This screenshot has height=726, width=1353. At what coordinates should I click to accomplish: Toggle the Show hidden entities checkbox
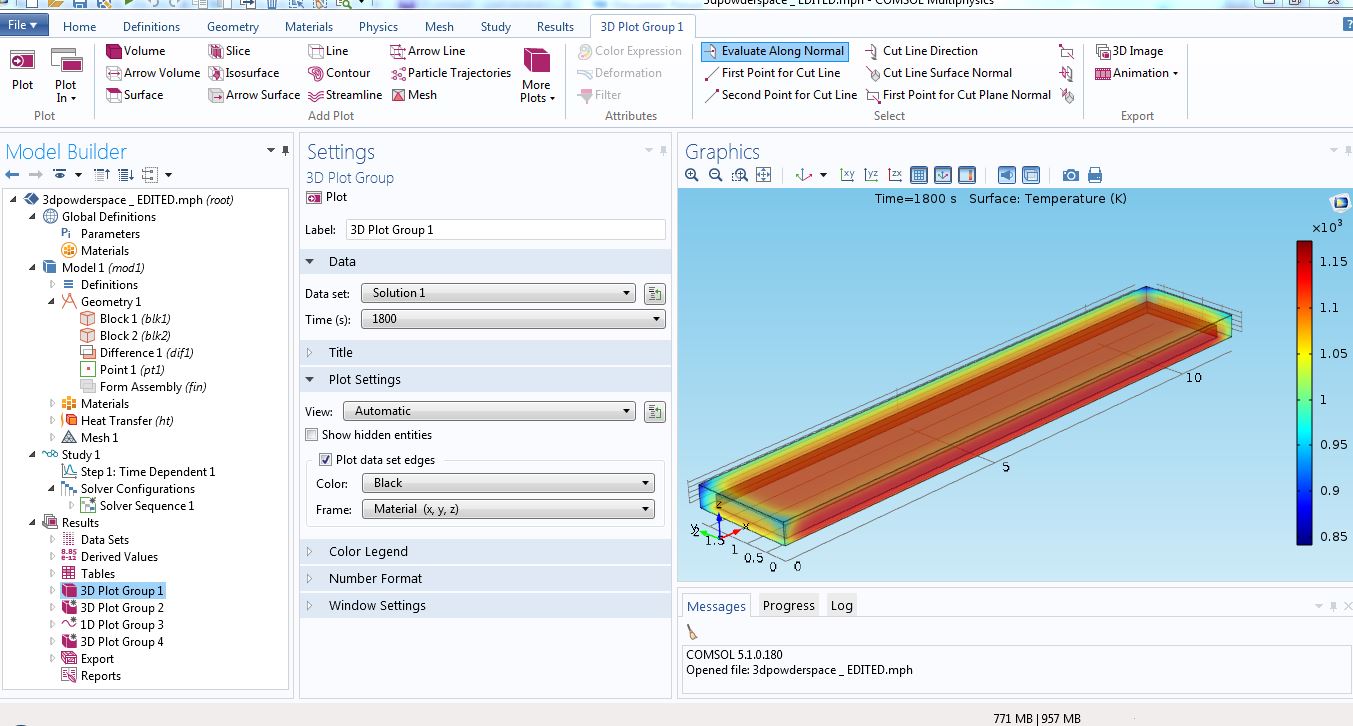(x=313, y=435)
